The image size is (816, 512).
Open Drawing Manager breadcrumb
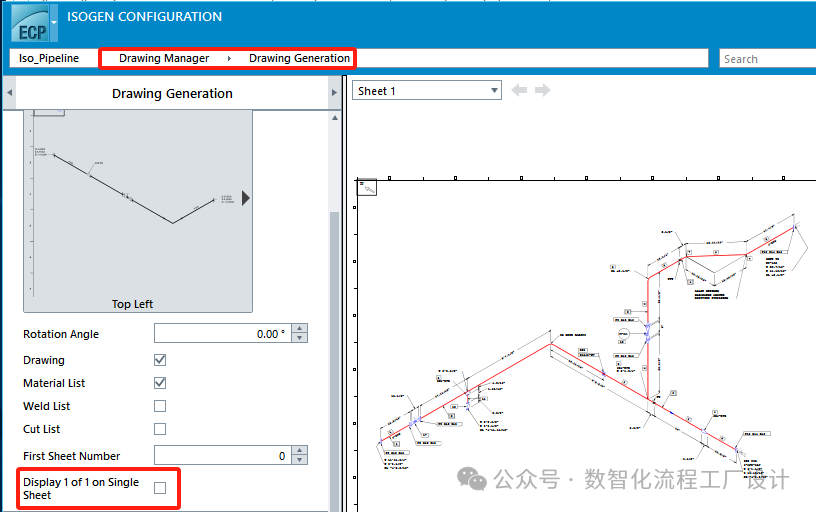tap(164, 58)
